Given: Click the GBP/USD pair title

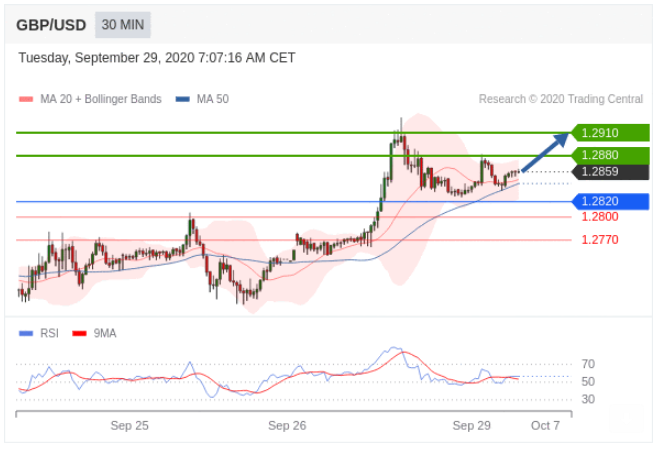Looking at the screenshot, I should click(x=51, y=25).
